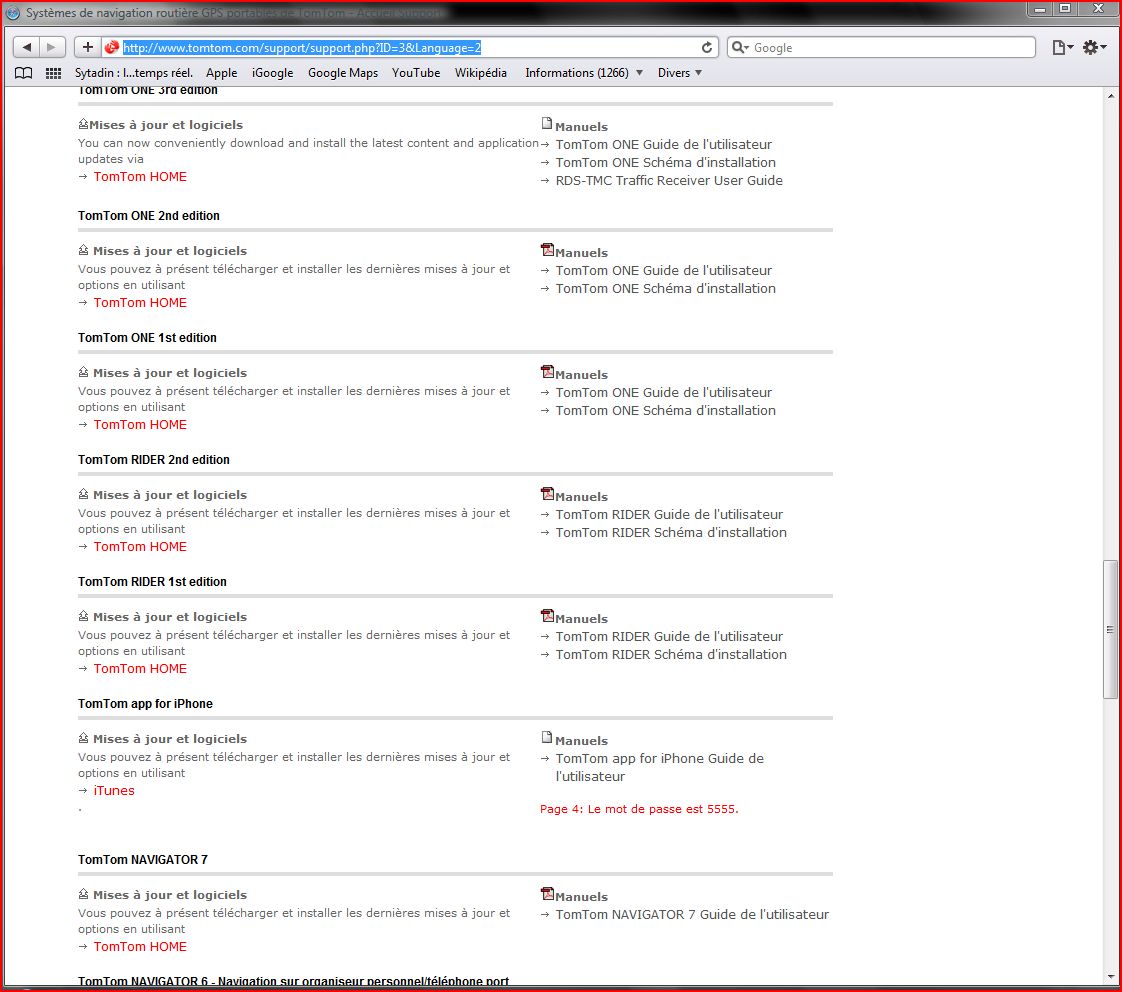Open ONE 3rd edition Guide de l'utilisateur
Viewport: 1122px width, 992px height.
(x=664, y=145)
